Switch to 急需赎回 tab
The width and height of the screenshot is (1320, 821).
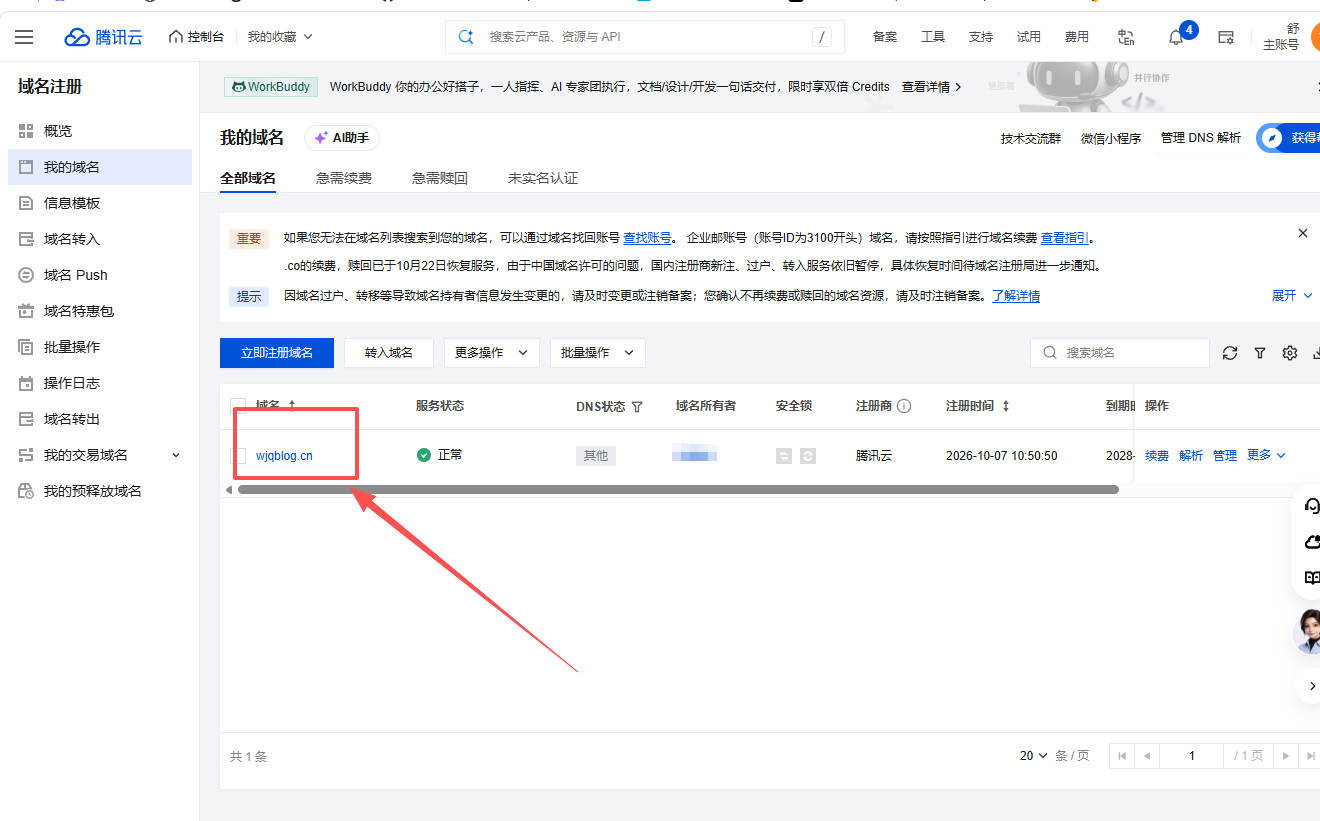point(440,178)
